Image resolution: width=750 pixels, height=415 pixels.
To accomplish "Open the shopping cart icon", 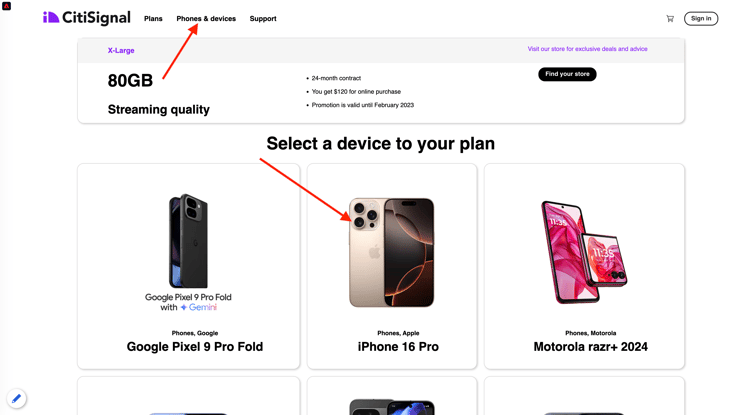I will [670, 19].
